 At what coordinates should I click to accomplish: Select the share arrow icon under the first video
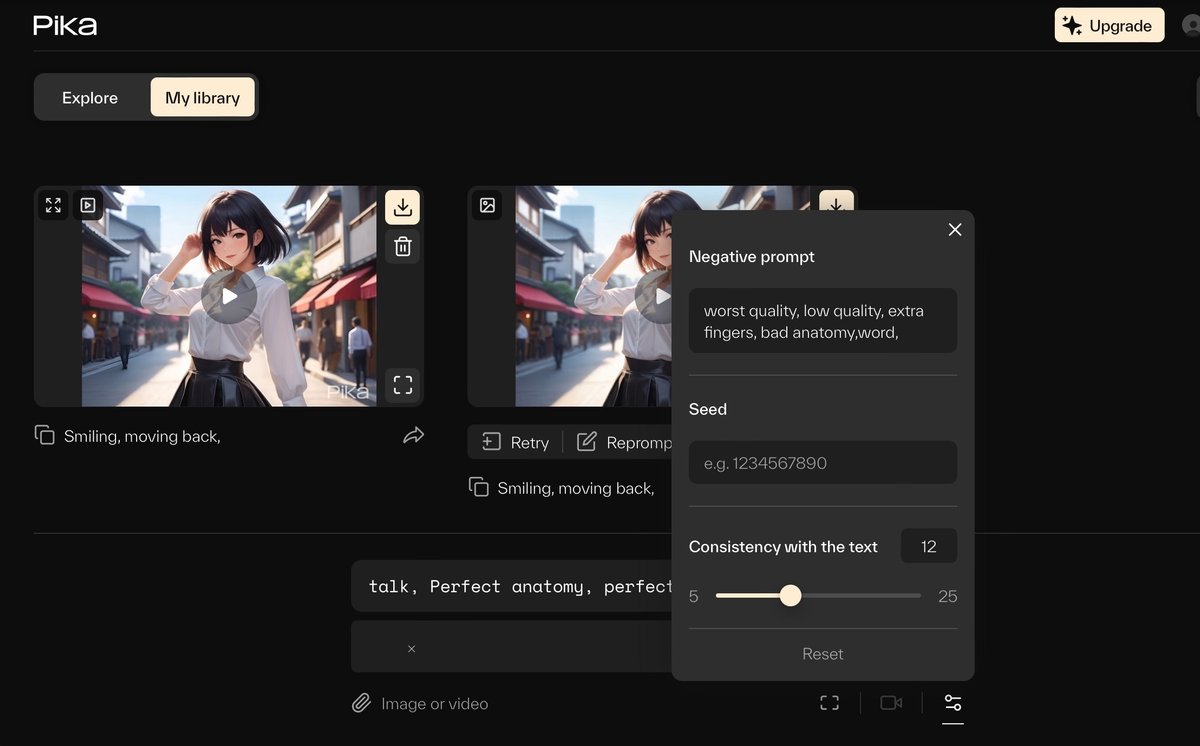(414, 435)
